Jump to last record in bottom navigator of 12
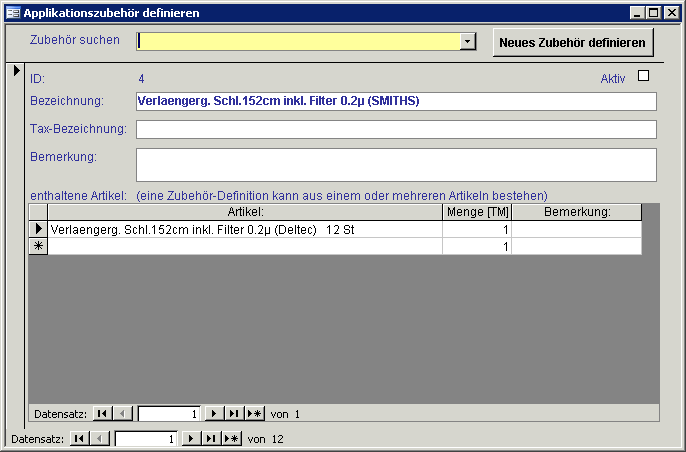 (211, 438)
